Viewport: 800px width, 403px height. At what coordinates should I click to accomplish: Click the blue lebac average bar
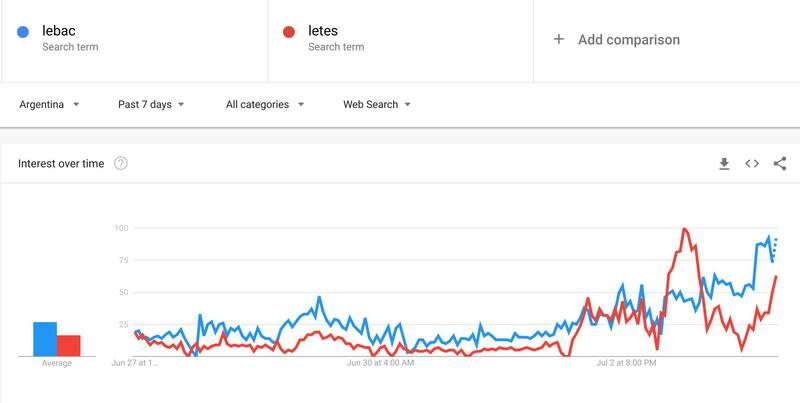click(45, 338)
